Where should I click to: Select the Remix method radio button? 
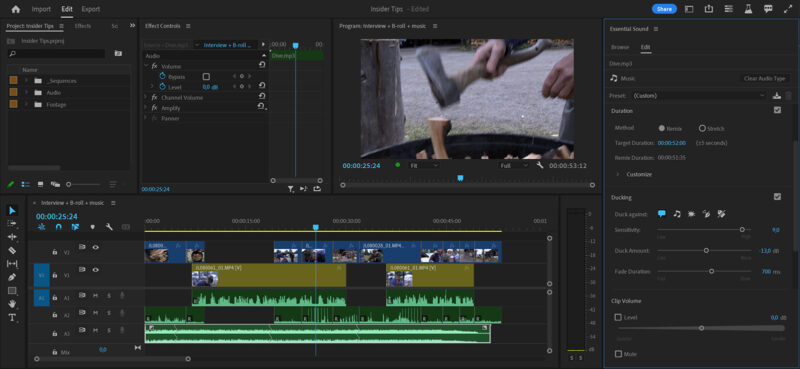(x=662, y=128)
